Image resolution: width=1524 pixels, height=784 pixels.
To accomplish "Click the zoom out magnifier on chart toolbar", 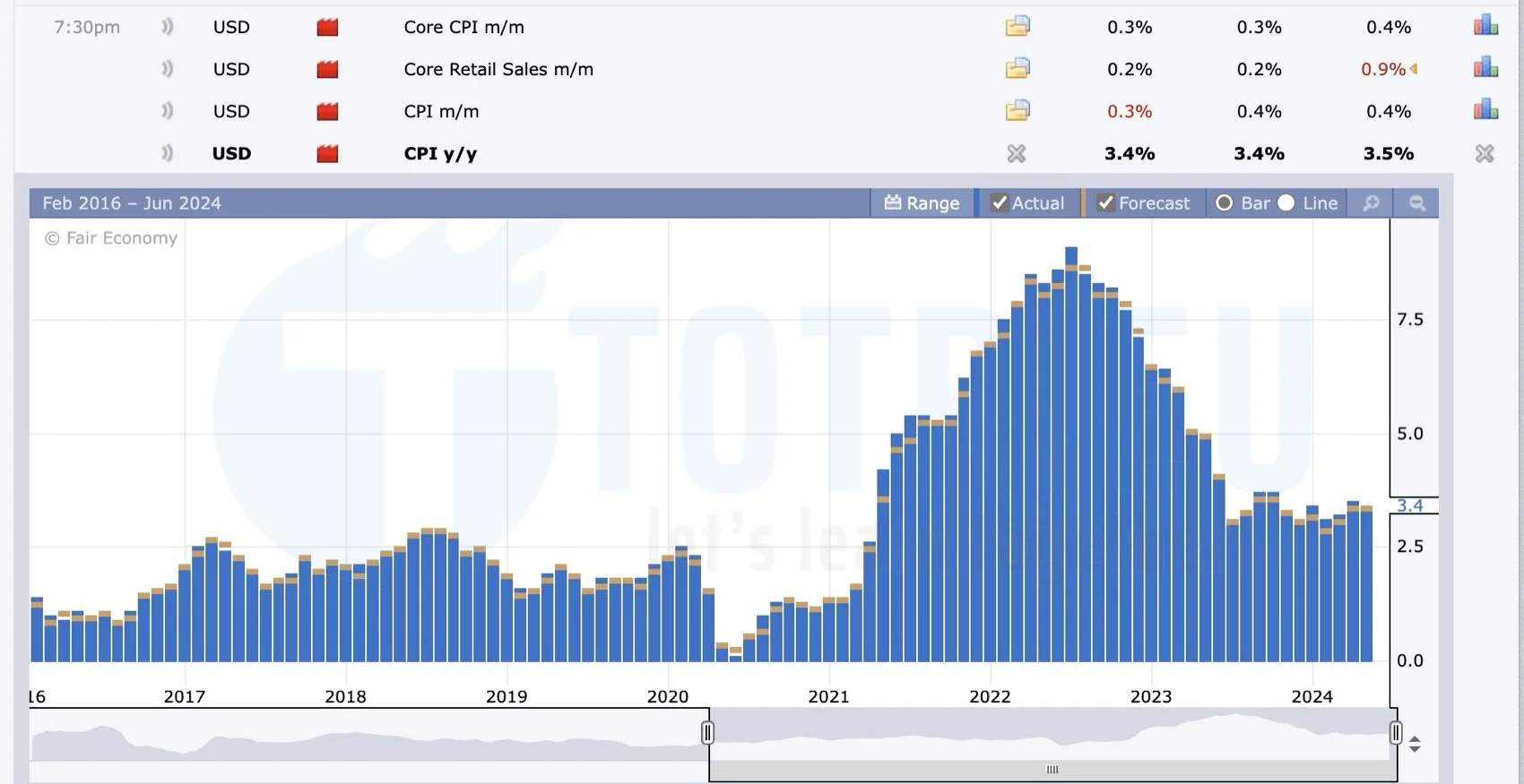I will pos(1416,203).
